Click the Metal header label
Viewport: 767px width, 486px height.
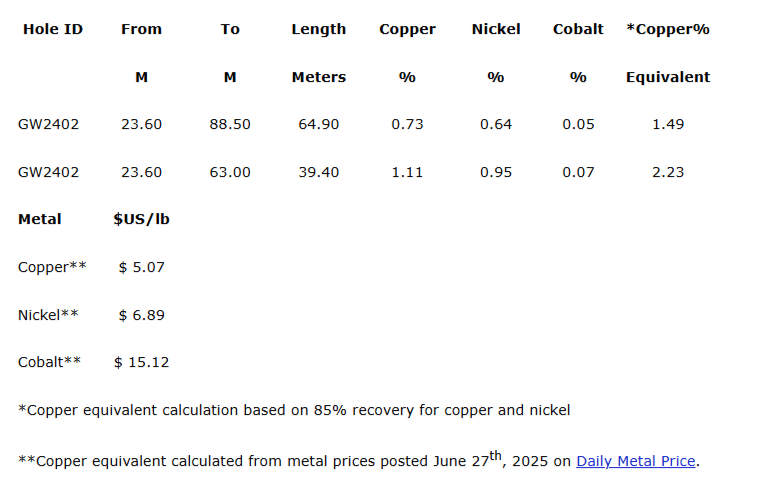tap(40, 219)
